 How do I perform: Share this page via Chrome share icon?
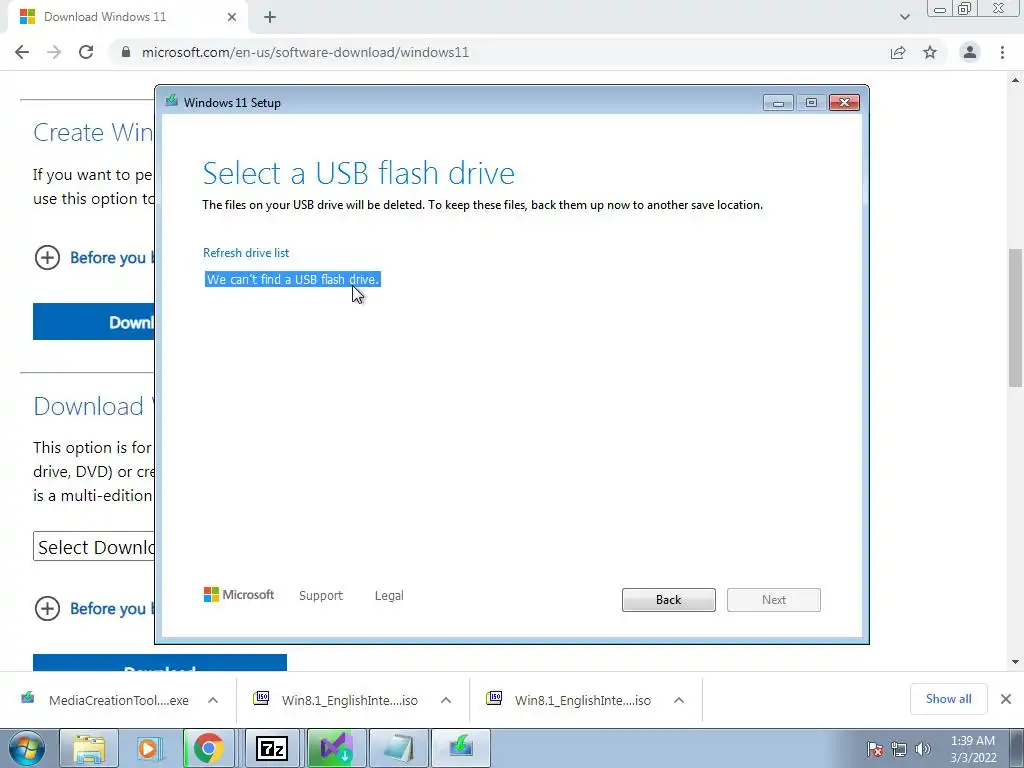[898, 52]
